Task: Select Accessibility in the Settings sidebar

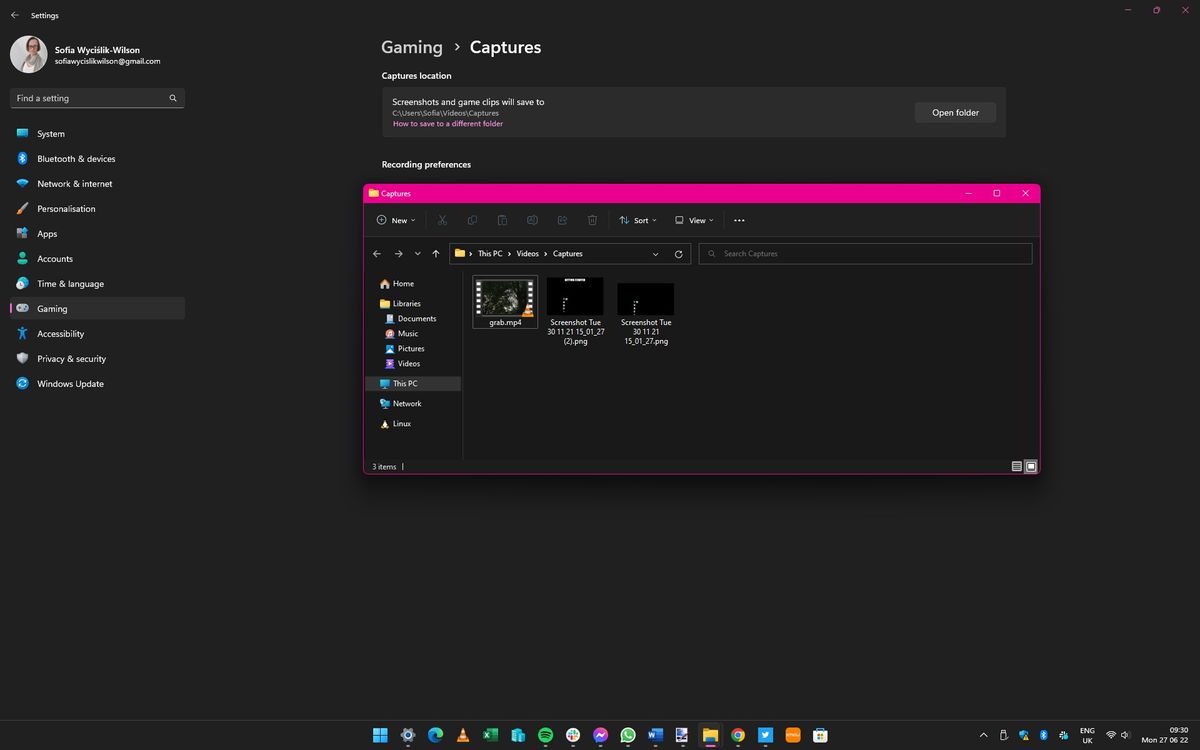Action: [x=60, y=333]
